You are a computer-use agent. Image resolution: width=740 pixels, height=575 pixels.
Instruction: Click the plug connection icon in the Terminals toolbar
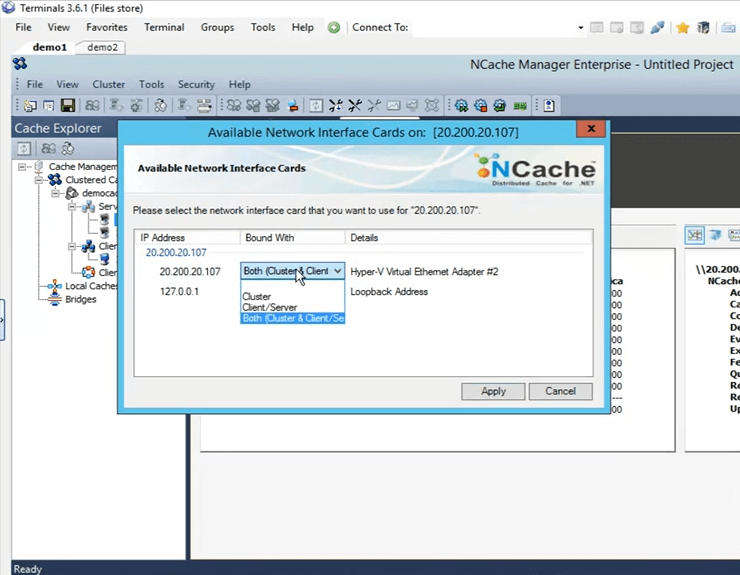(657, 28)
